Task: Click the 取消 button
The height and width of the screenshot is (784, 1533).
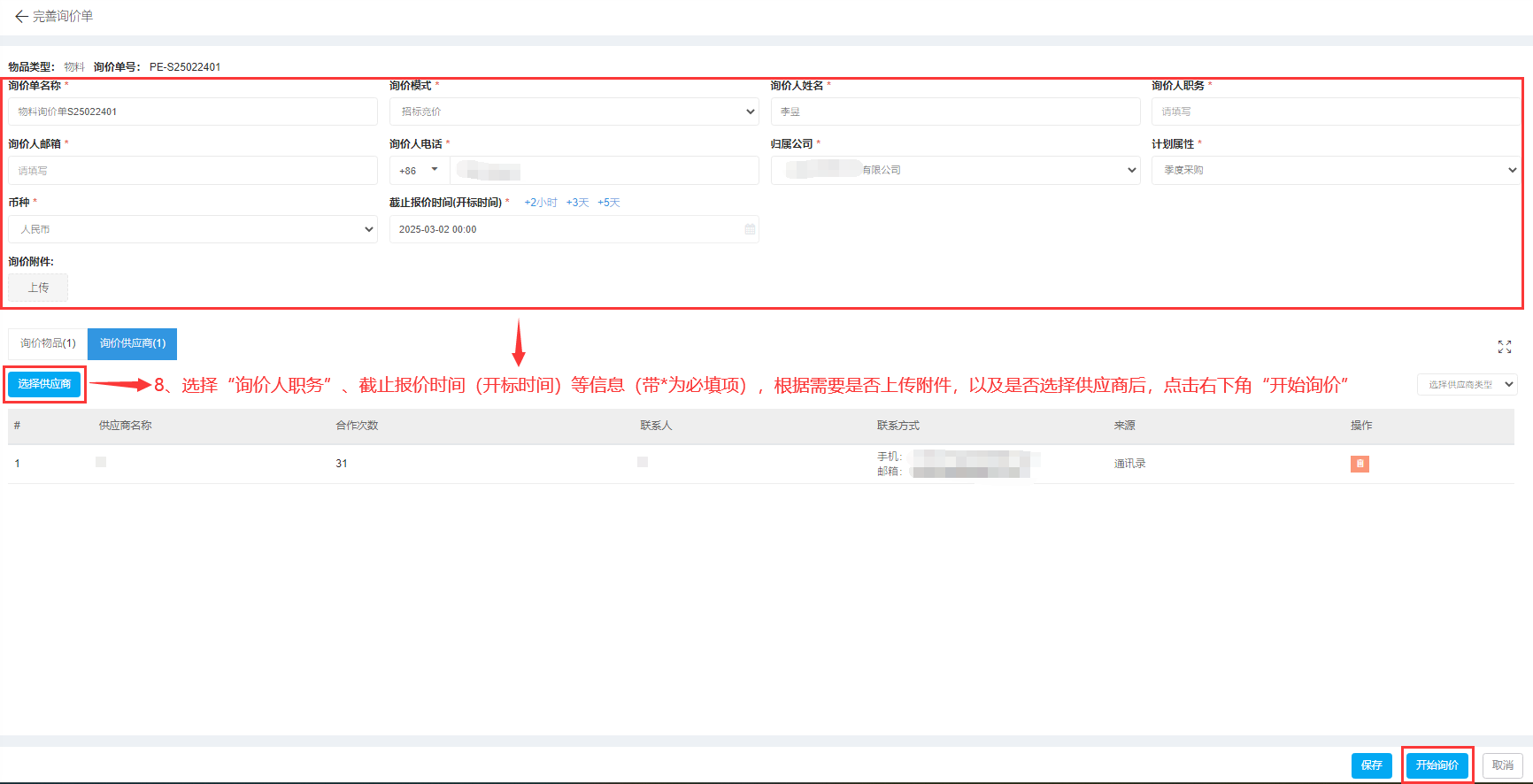Action: tap(1502, 765)
